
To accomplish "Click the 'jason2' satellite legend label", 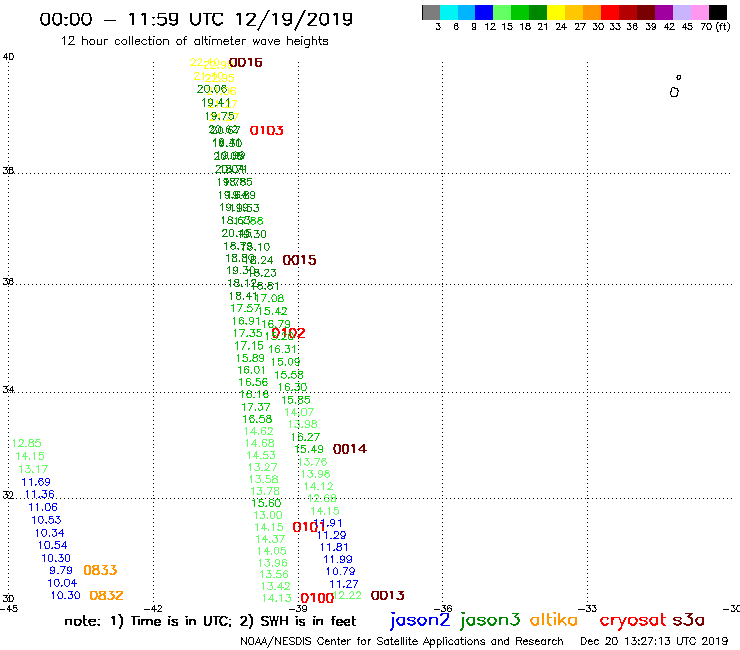I will point(420,620).
